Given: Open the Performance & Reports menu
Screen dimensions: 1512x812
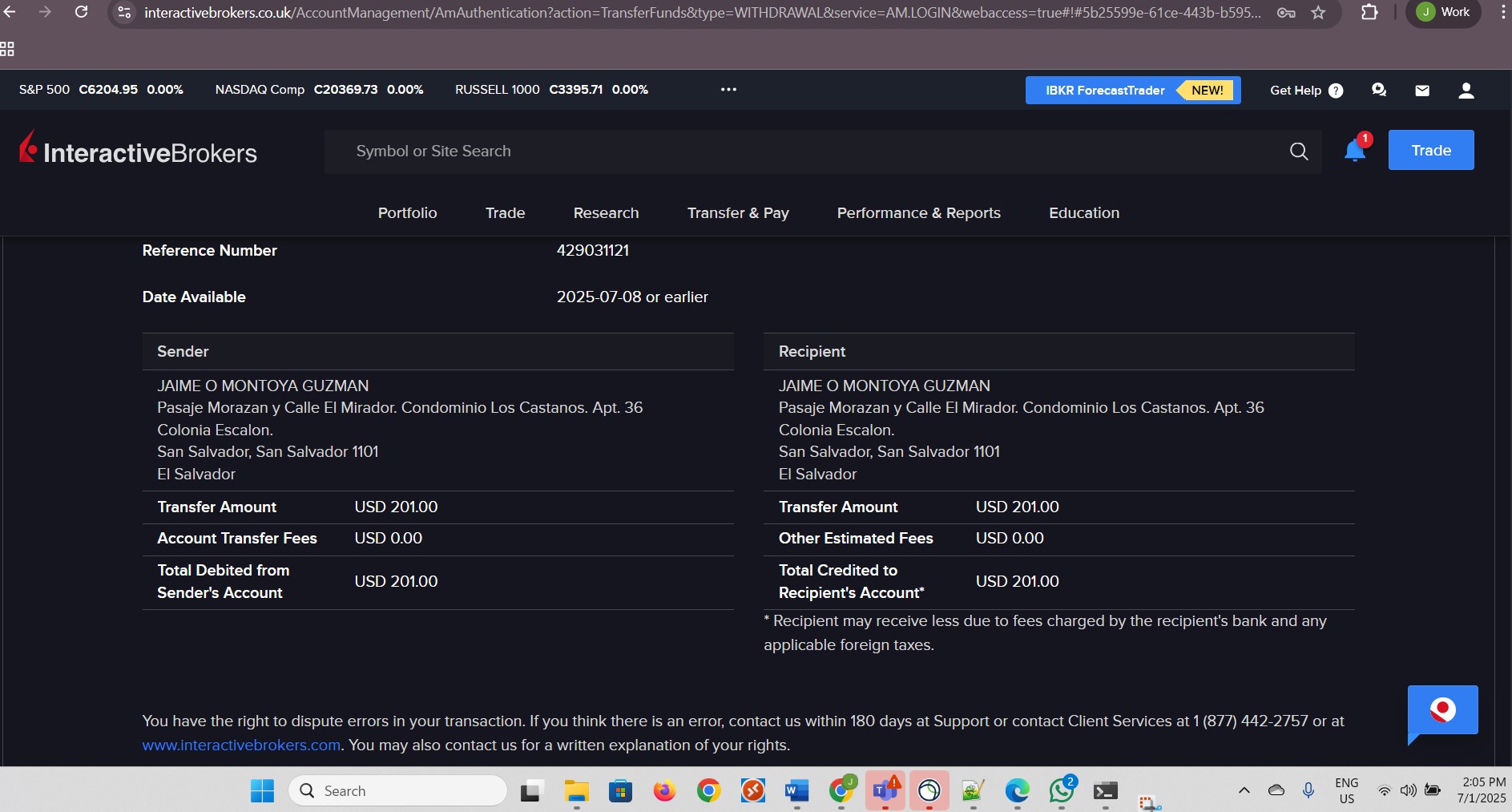Looking at the screenshot, I should (918, 212).
